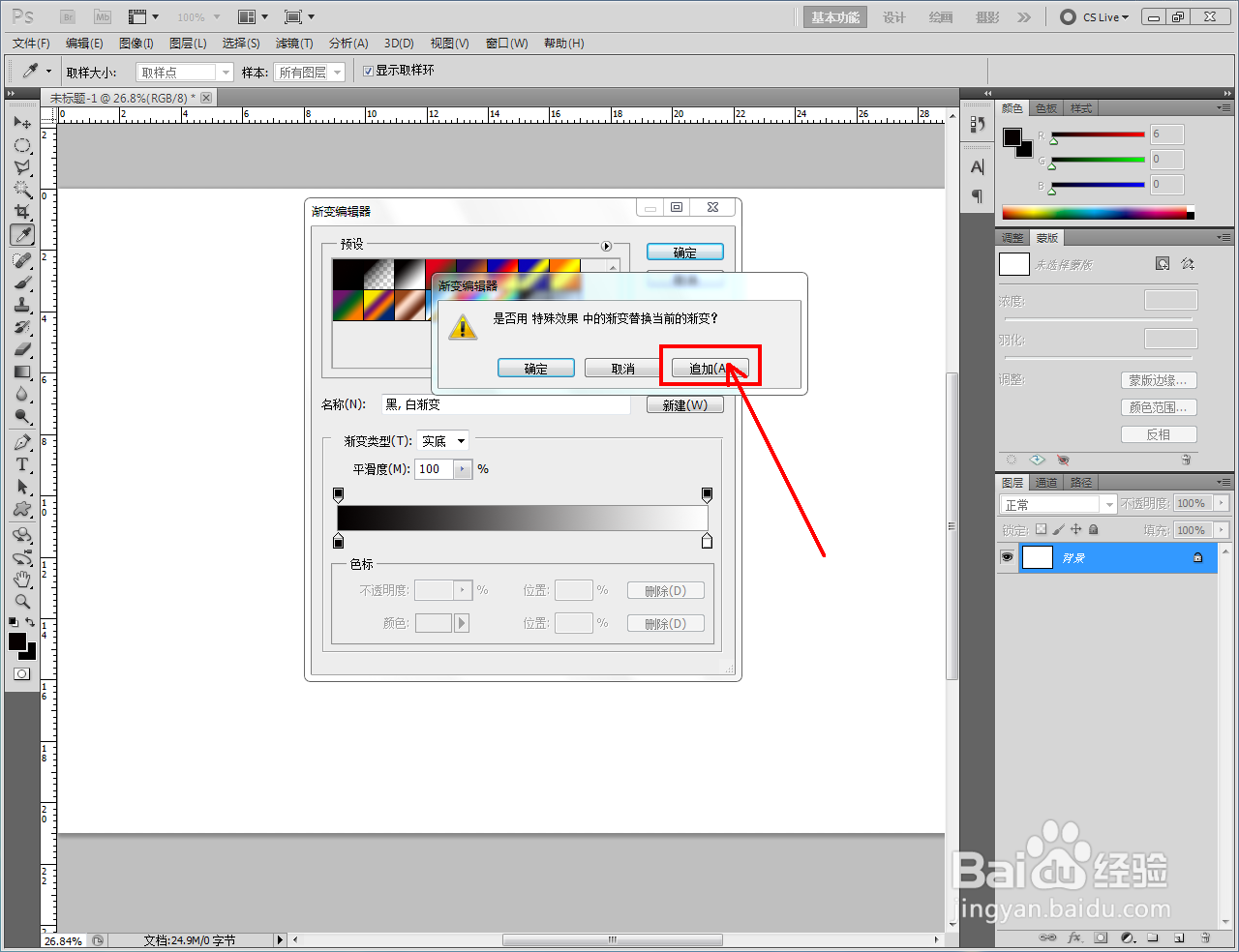Open the 平滑度 slider arrow
This screenshot has height=952, width=1239.
click(x=463, y=469)
